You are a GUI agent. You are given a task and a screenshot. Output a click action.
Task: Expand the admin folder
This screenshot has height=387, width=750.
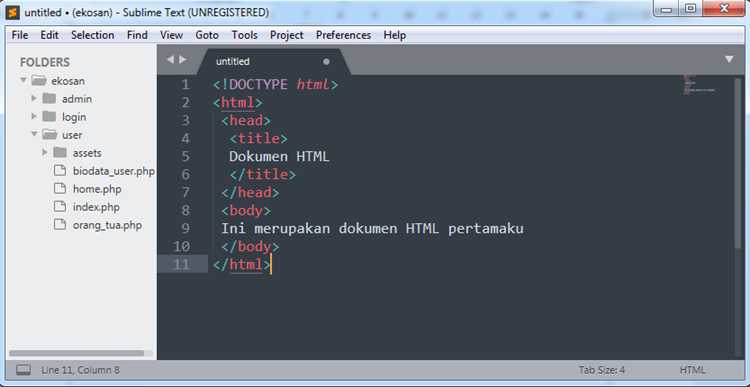[x=34, y=99]
